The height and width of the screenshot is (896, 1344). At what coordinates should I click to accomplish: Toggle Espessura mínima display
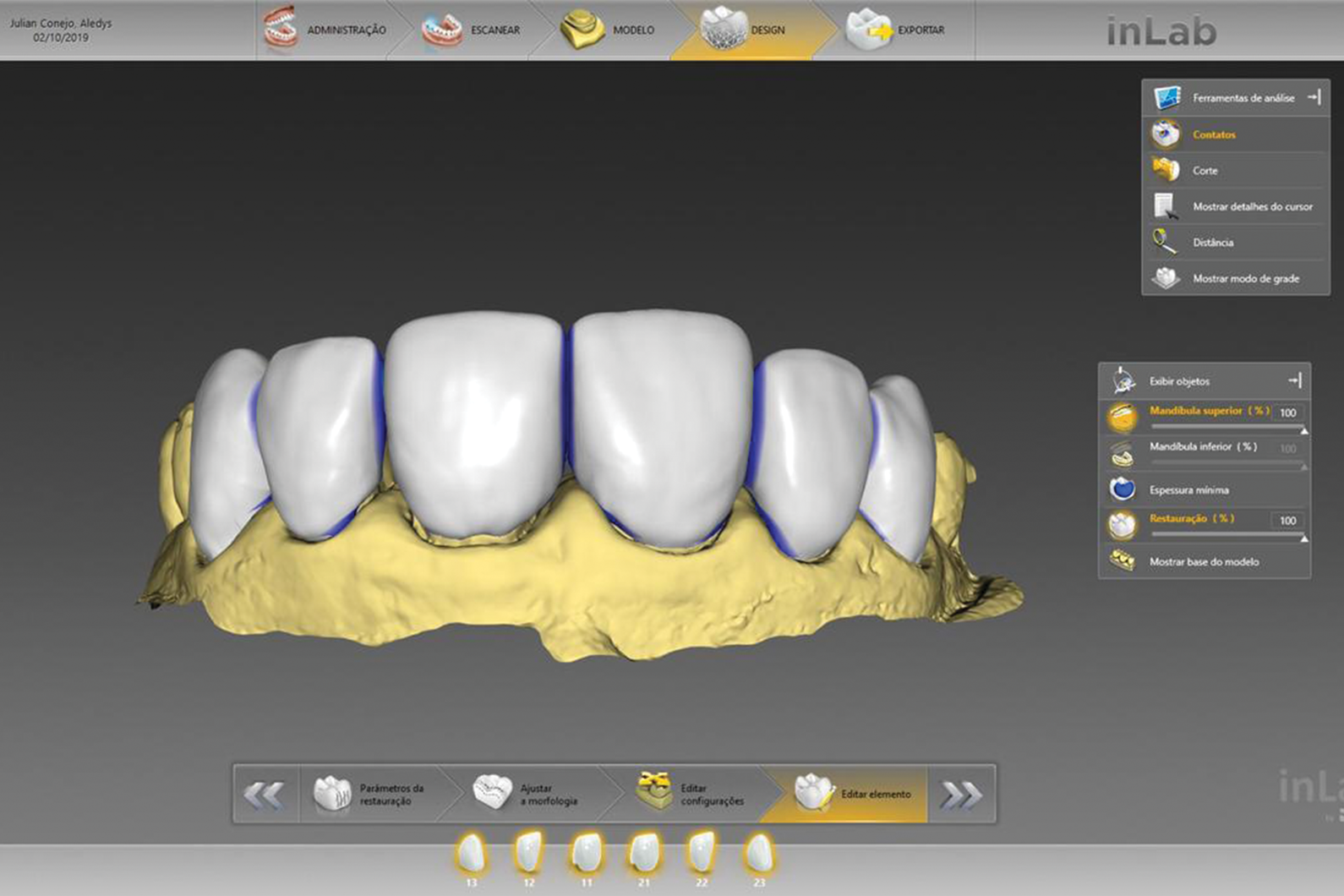[x=1123, y=489]
